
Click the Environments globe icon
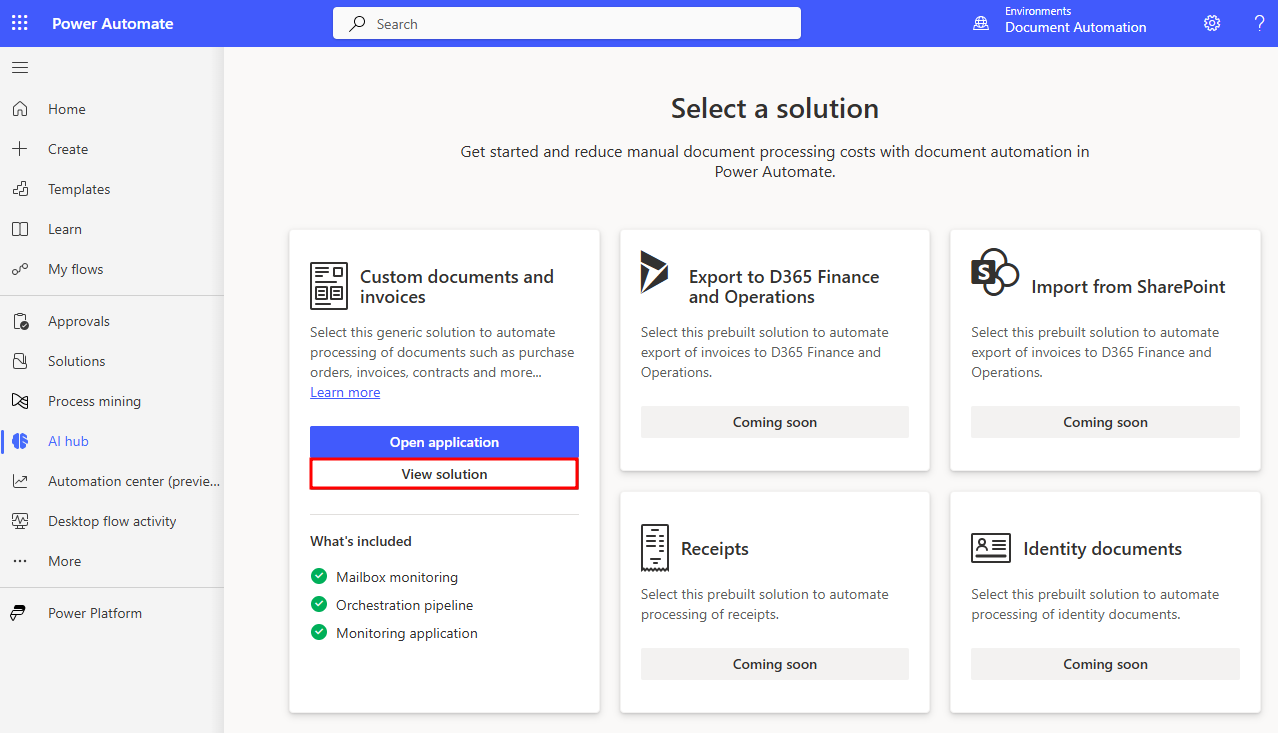pos(981,23)
